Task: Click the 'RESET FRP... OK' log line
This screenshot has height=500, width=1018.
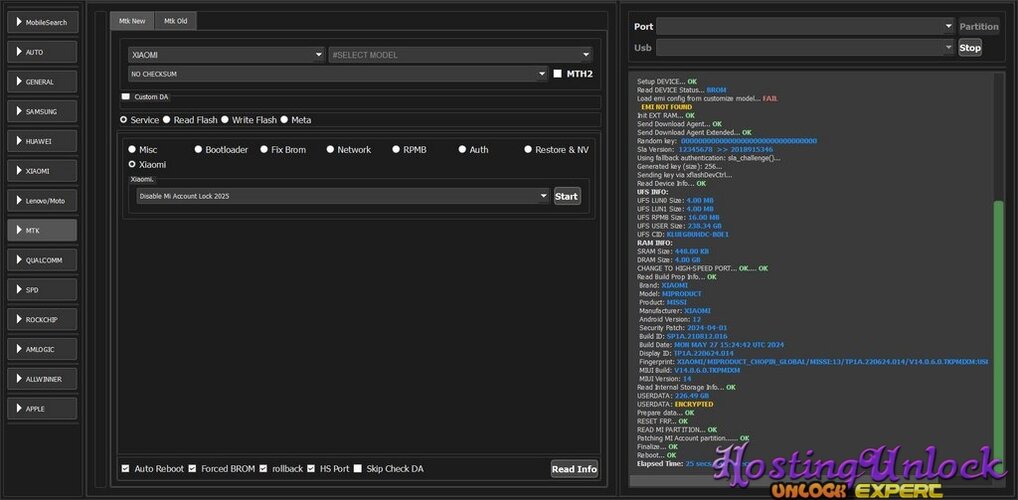Action: click(x=662, y=421)
